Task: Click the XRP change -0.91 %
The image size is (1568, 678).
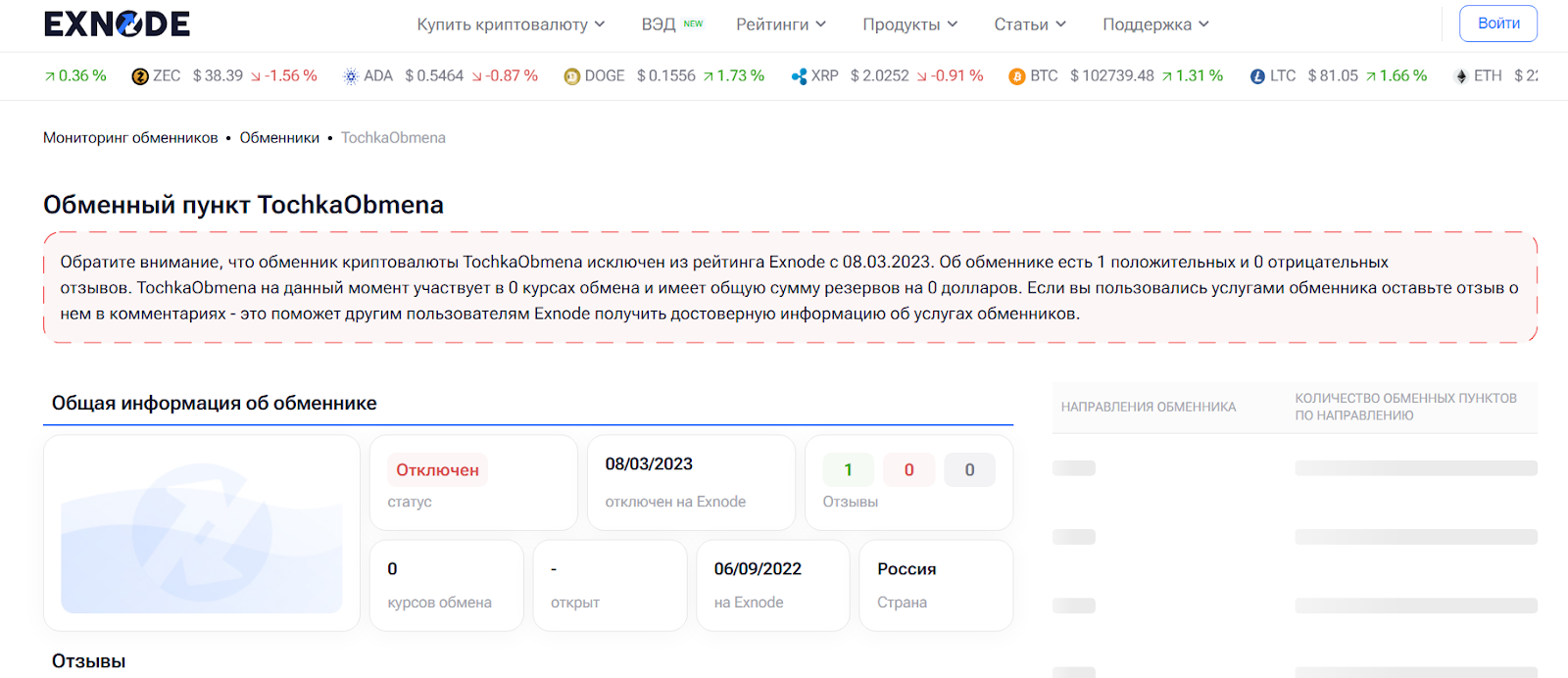Action: pyautogui.click(x=950, y=76)
